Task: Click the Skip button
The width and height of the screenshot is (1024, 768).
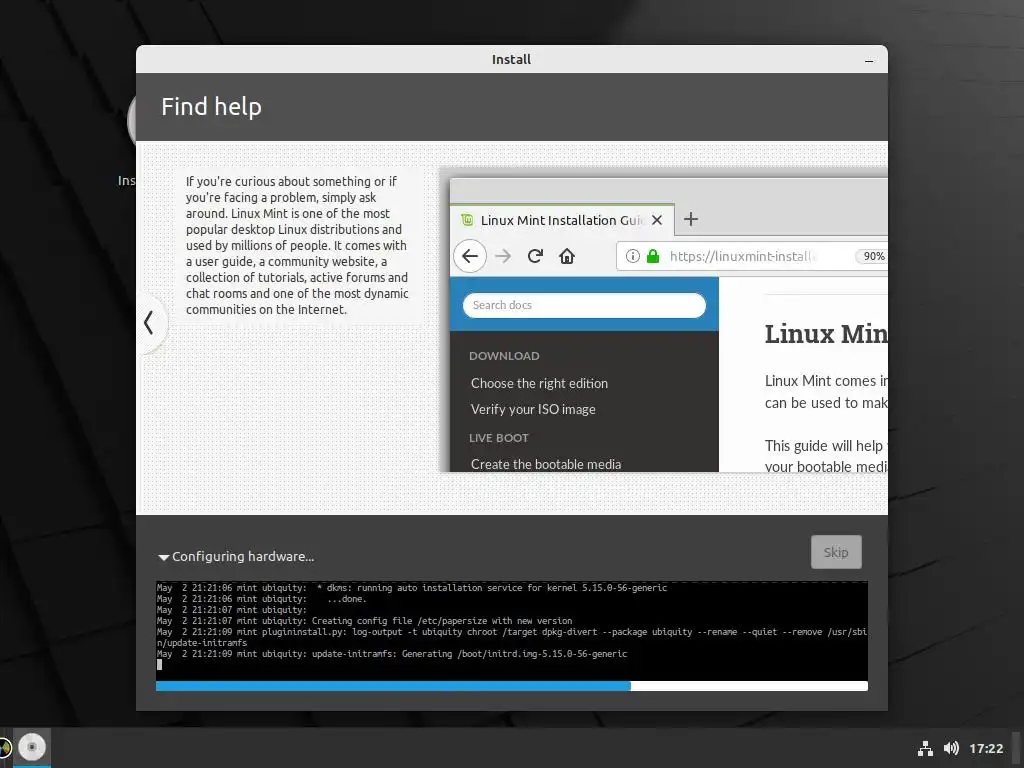Action: tap(836, 552)
